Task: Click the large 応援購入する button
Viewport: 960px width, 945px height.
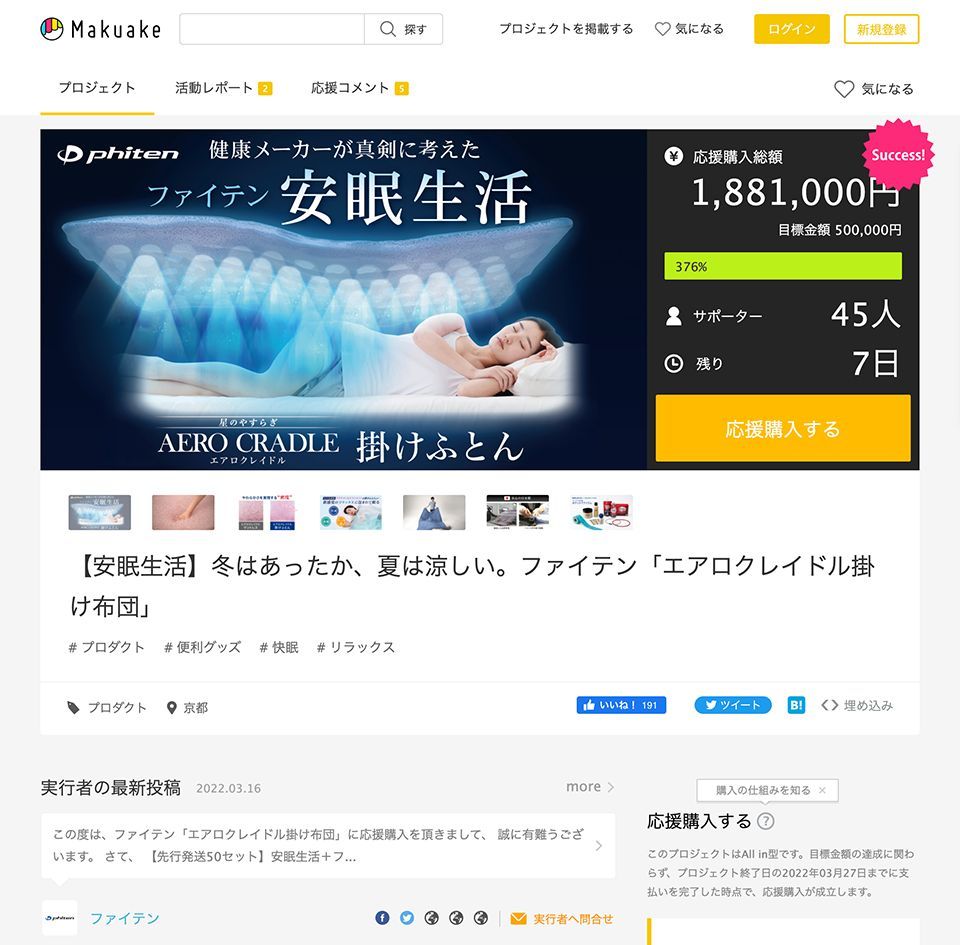Action: 783,428
